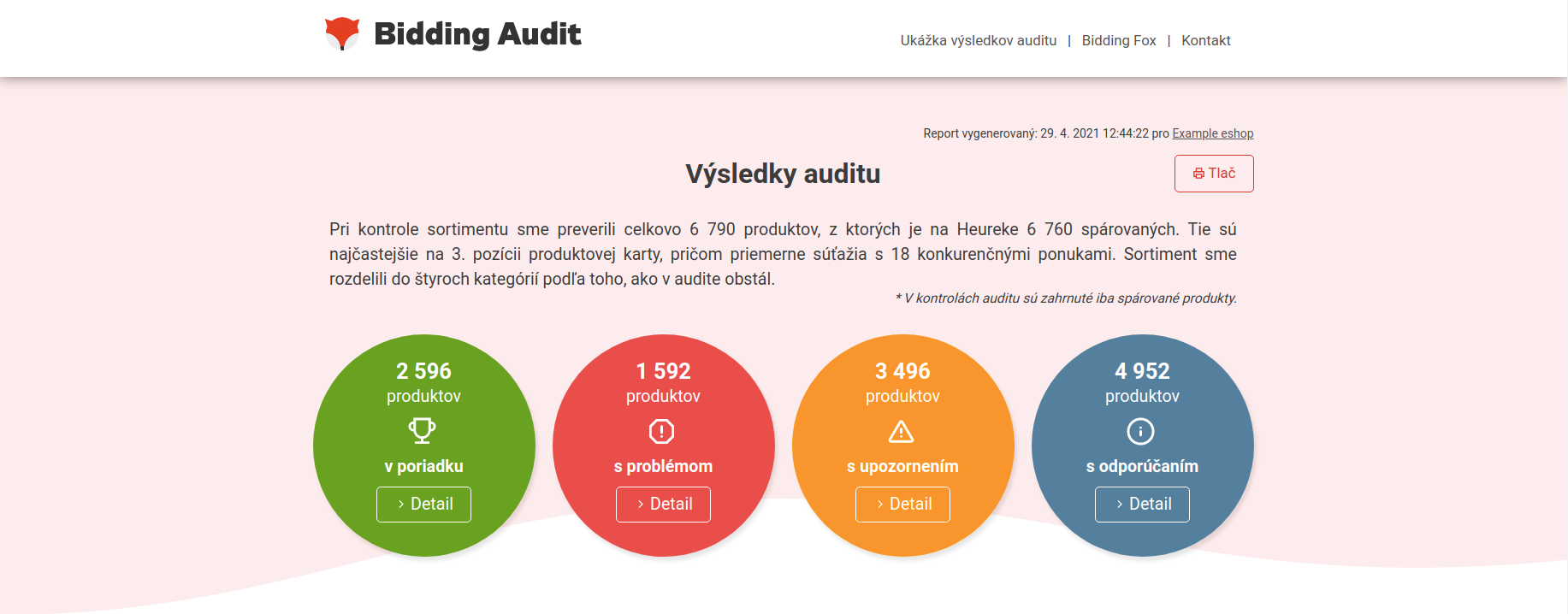Click the trophy icon in green circle
The width and height of the screenshot is (1568, 614).
(x=423, y=431)
